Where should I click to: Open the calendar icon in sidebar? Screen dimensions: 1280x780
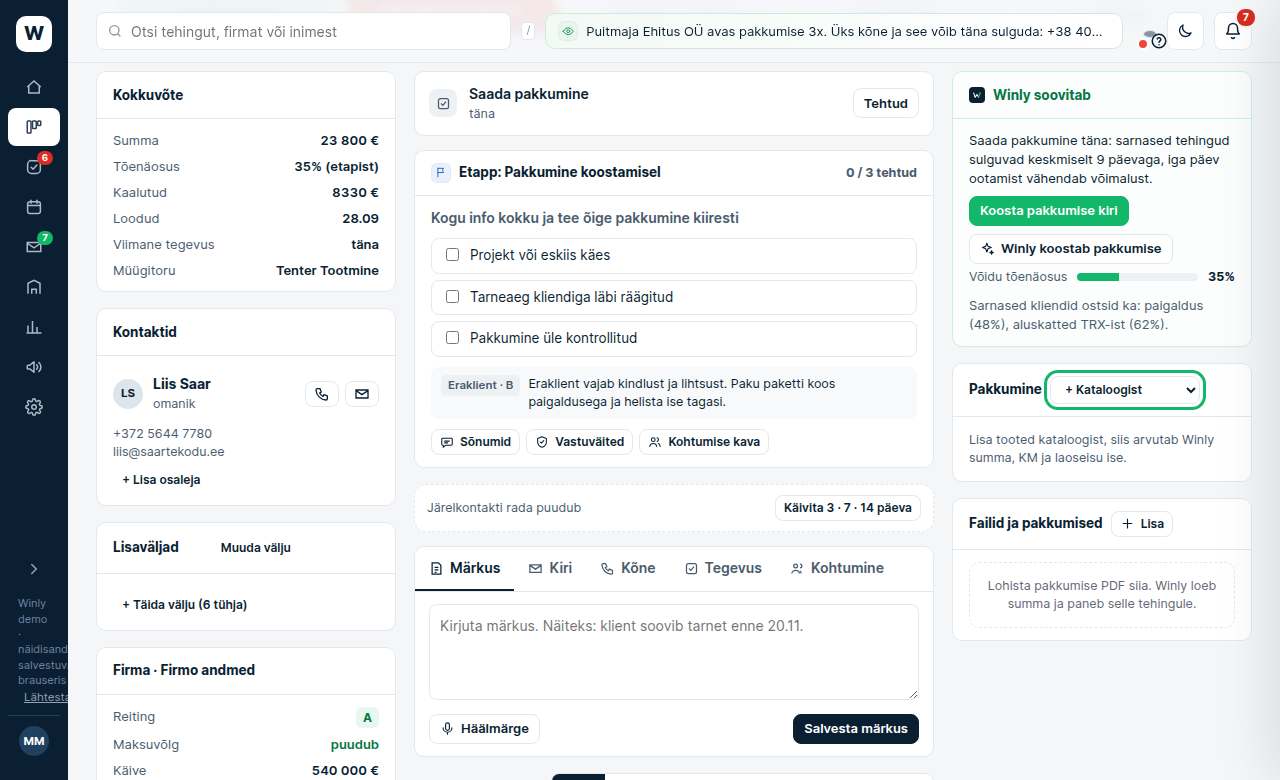34,207
